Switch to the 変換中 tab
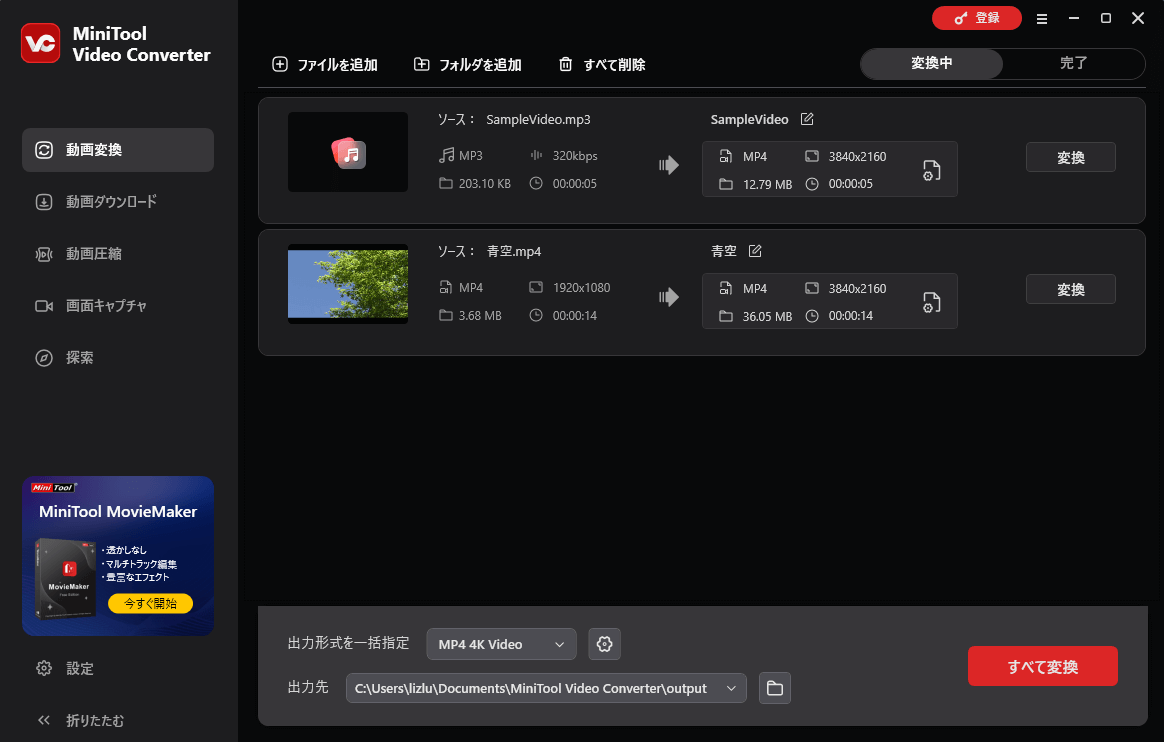The image size is (1164, 742). [x=932, y=64]
